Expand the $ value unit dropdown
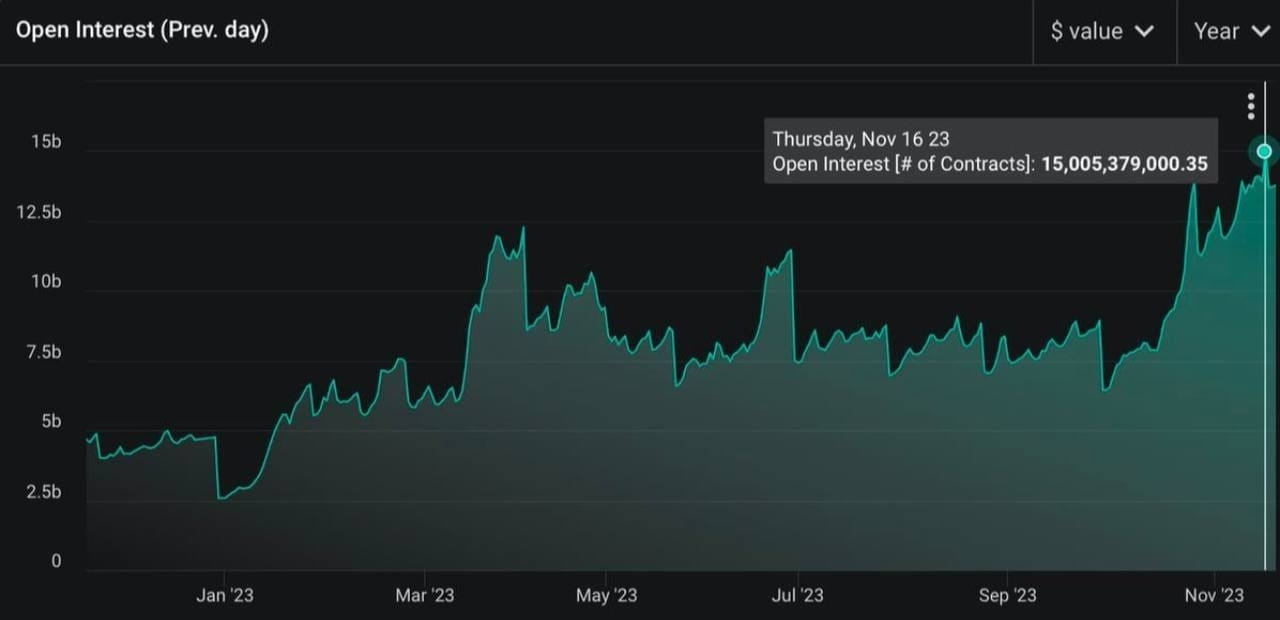 pos(1104,31)
